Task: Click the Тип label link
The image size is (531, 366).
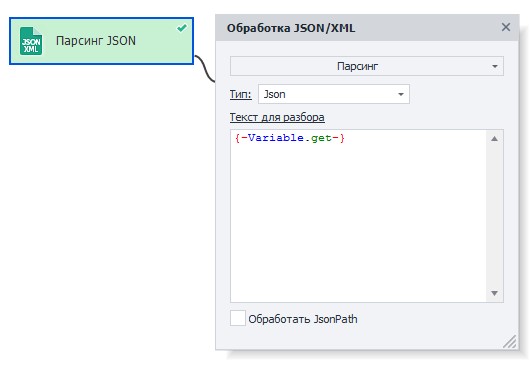Action: [x=240, y=94]
